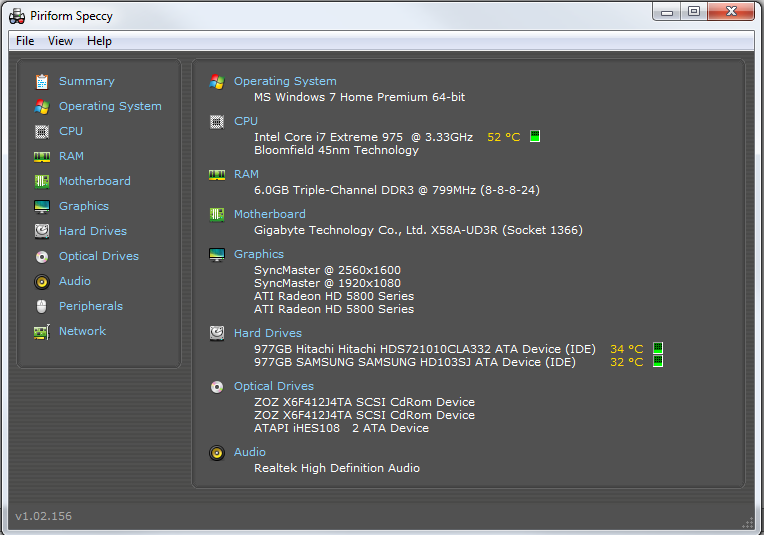The image size is (765, 535).
Task: Click the 34 °C Hitachi temperature value
Action: coord(627,349)
